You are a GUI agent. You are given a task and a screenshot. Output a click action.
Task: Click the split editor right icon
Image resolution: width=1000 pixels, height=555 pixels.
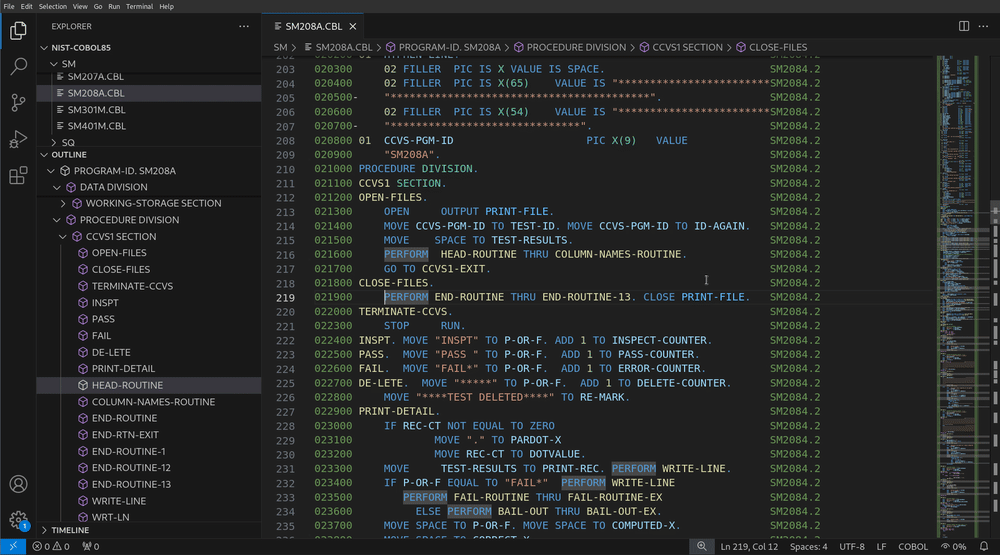tap(963, 26)
